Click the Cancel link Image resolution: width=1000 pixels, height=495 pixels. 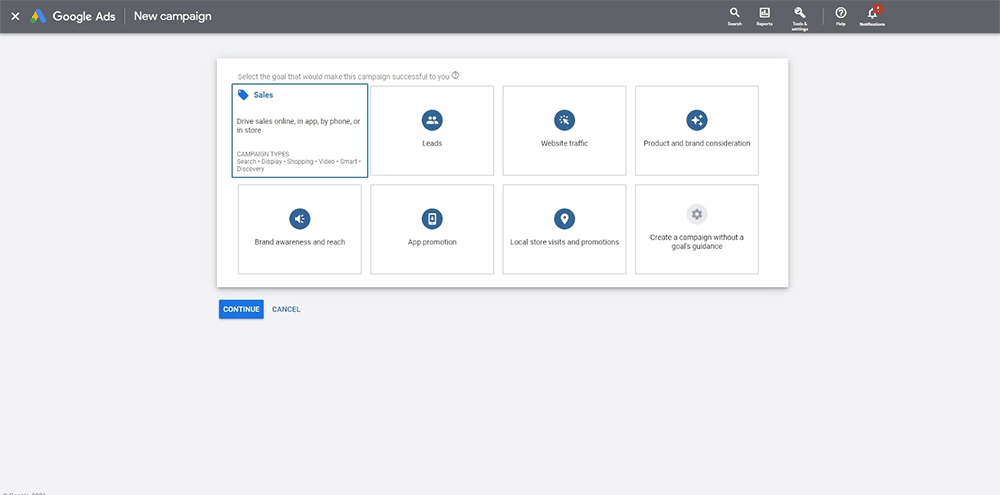(x=286, y=309)
